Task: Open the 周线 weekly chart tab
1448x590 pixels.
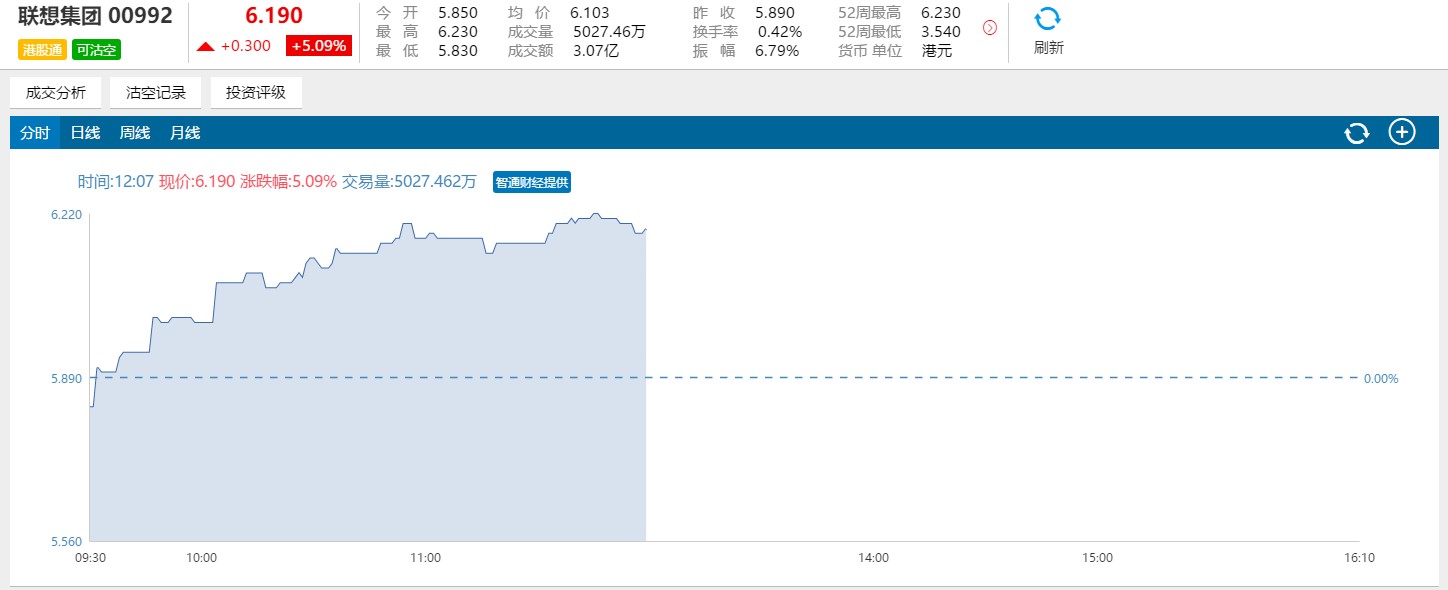Action: pyautogui.click(x=135, y=133)
